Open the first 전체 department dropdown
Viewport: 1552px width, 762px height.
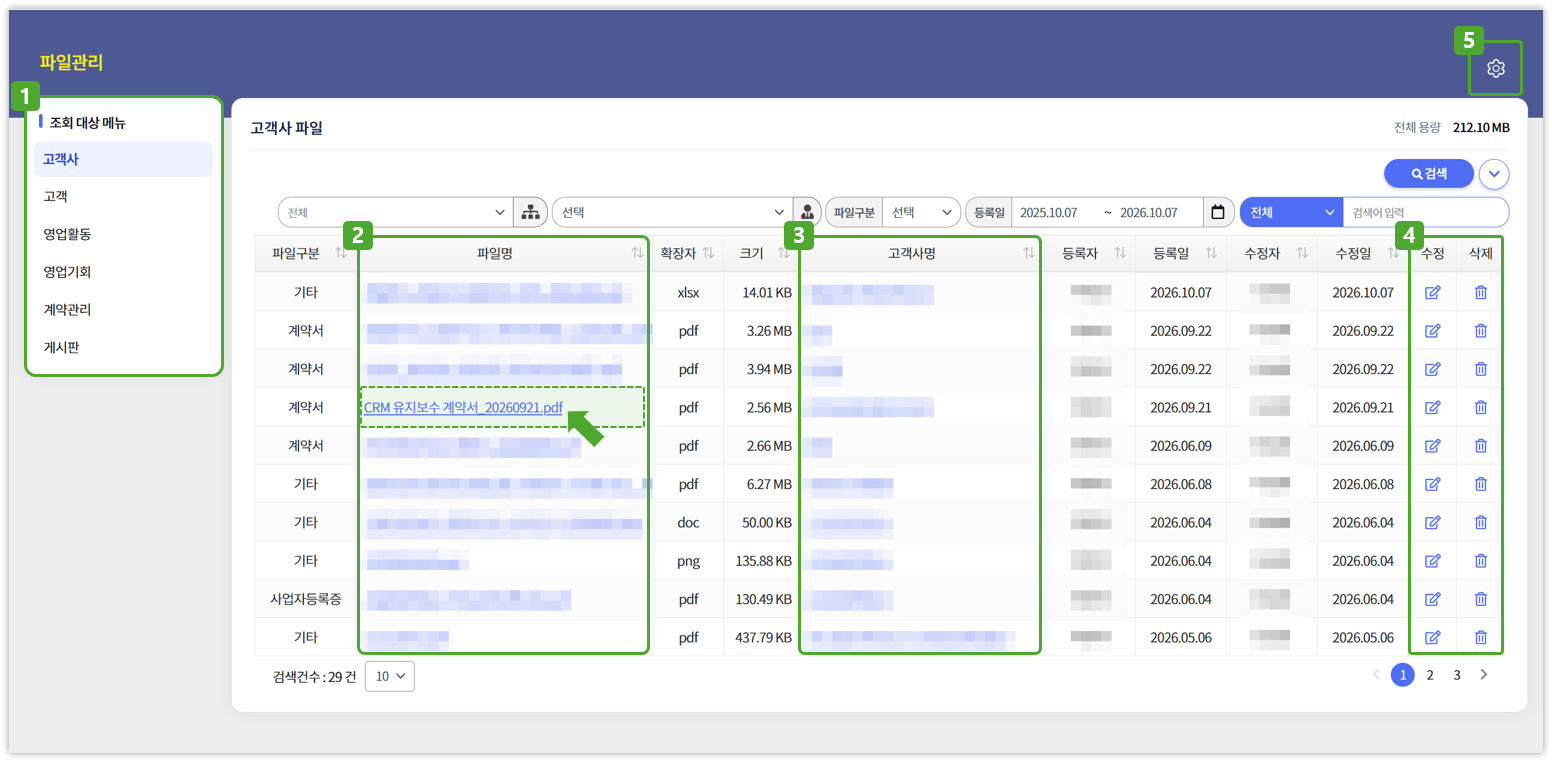tap(396, 212)
